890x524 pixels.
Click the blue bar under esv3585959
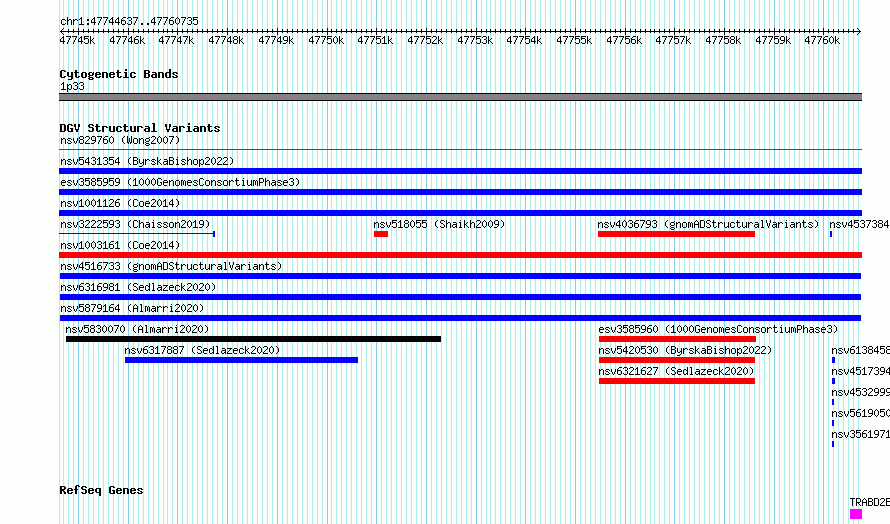point(460,192)
